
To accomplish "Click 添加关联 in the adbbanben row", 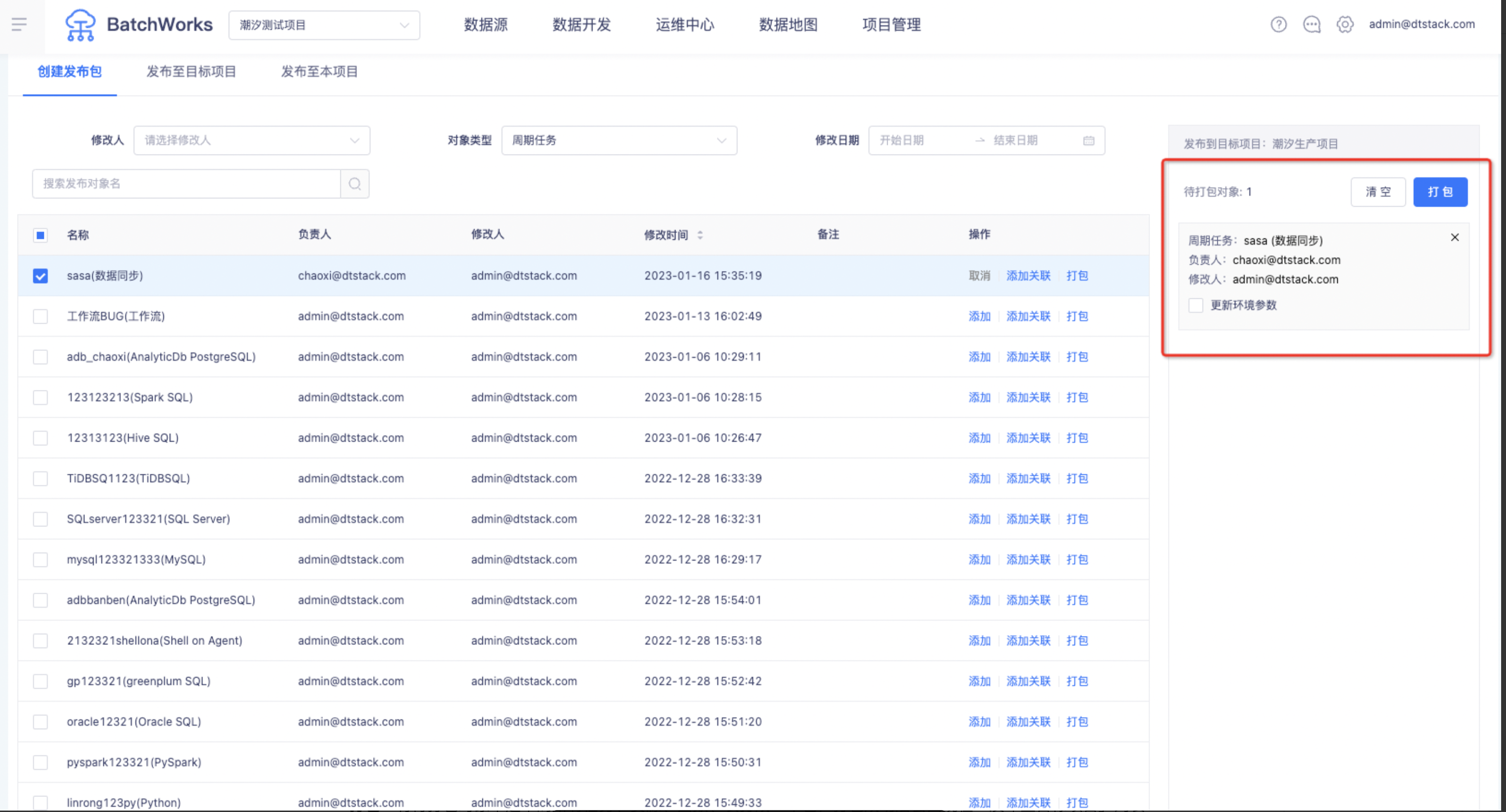I will pos(1029,600).
